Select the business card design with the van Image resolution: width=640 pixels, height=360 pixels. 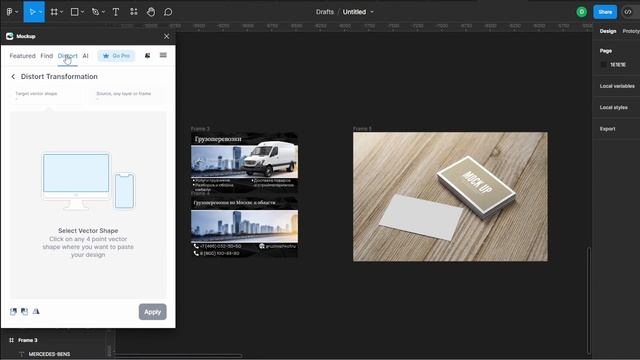point(244,162)
